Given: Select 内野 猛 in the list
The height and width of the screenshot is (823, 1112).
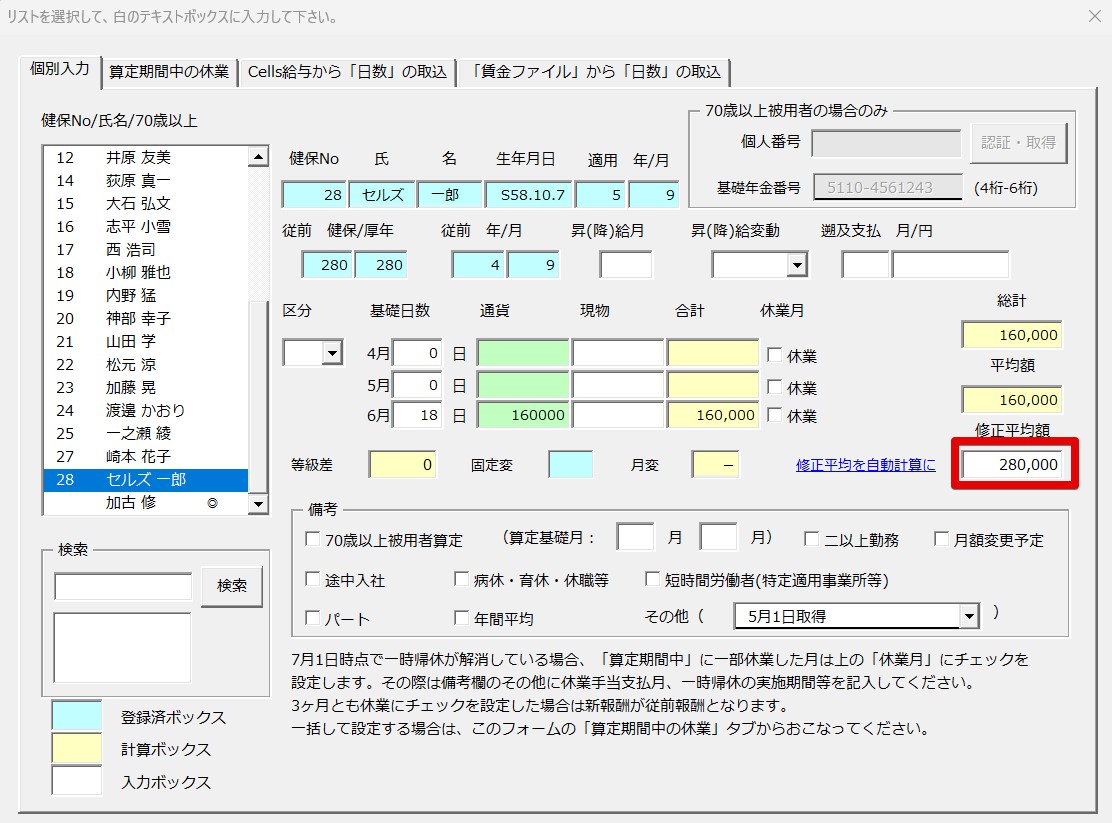Looking at the screenshot, I should 145,295.
